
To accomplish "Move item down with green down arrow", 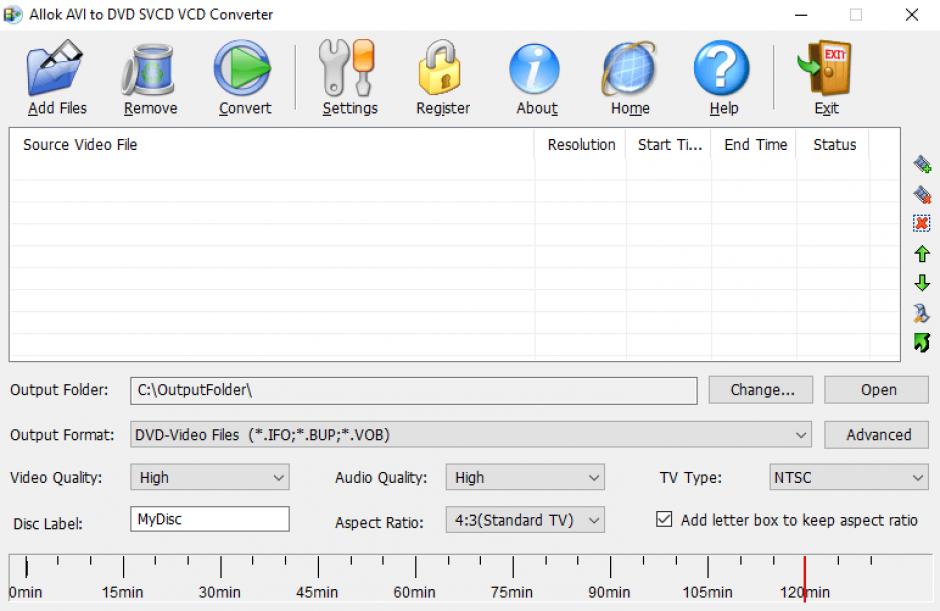I will (922, 283).
